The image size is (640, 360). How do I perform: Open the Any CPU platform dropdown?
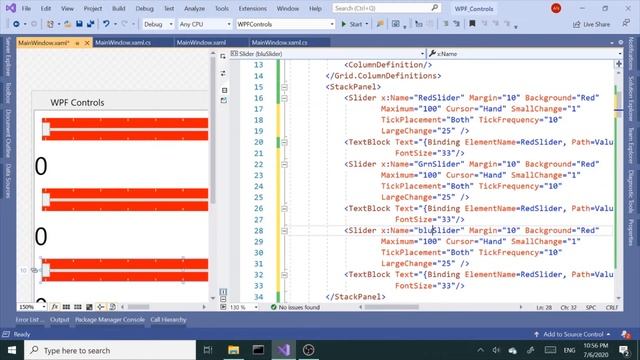point(204,24)
